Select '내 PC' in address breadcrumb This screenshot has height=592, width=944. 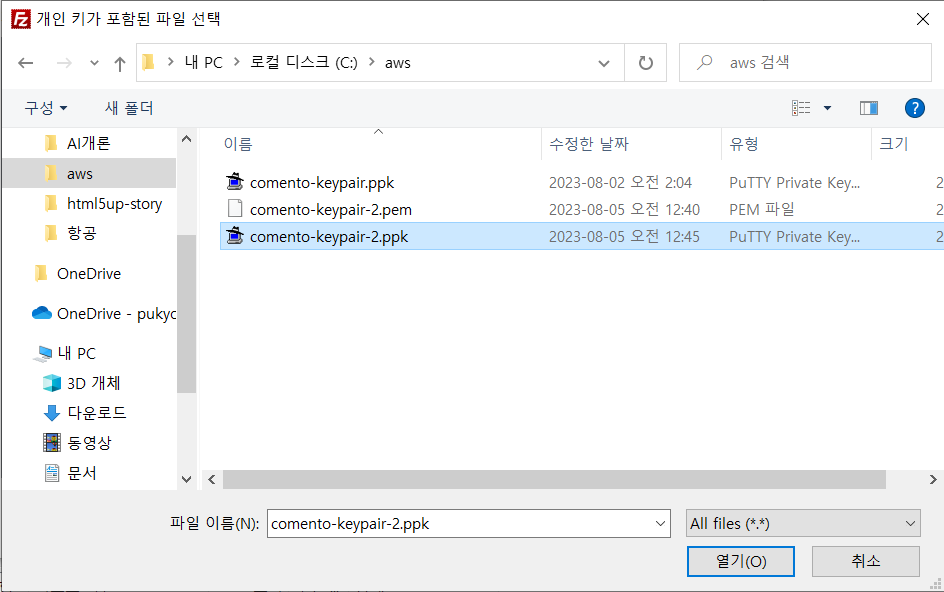[x=203, y=63]
